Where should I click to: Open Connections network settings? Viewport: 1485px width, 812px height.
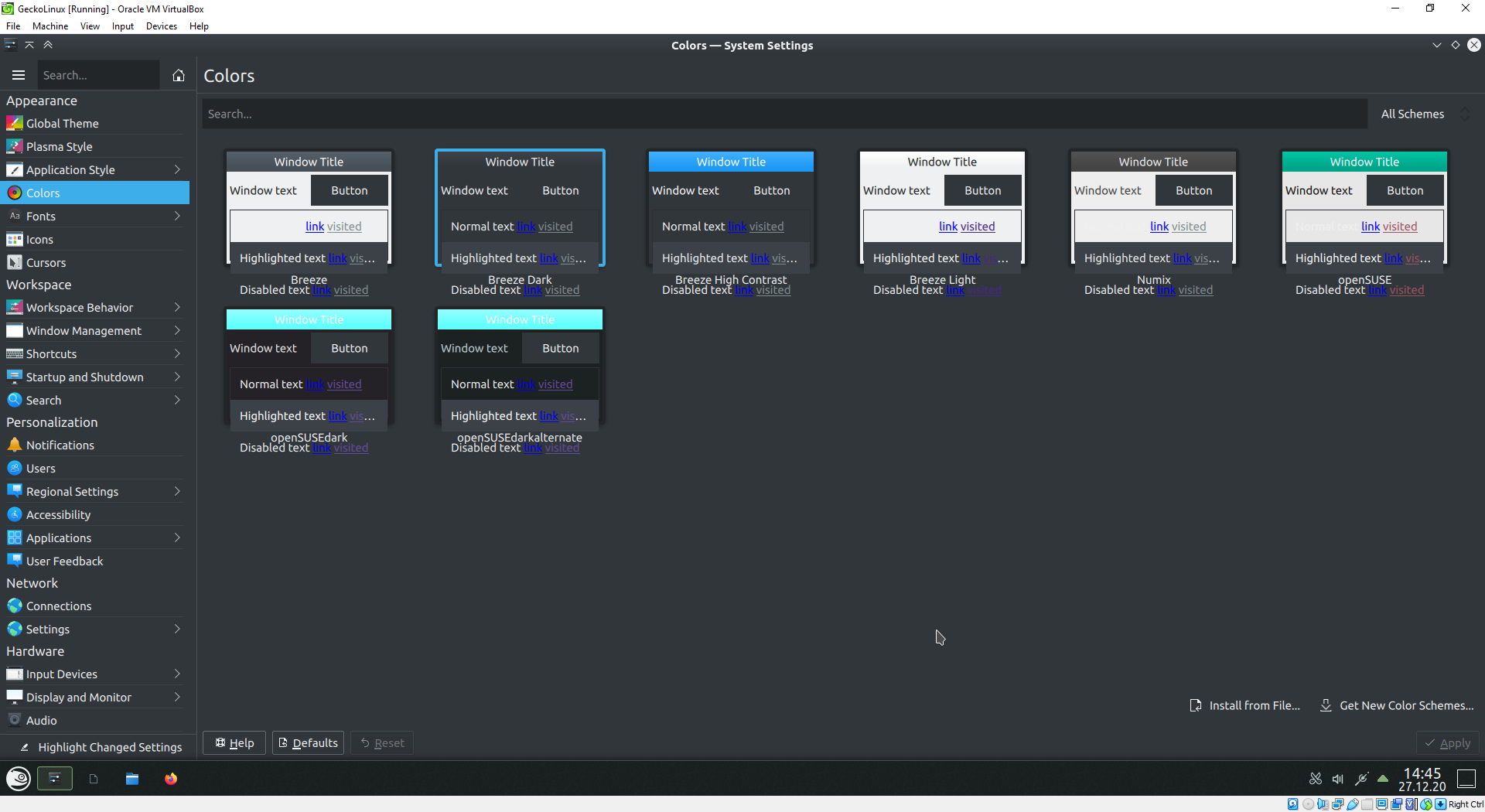click(94, 606)
